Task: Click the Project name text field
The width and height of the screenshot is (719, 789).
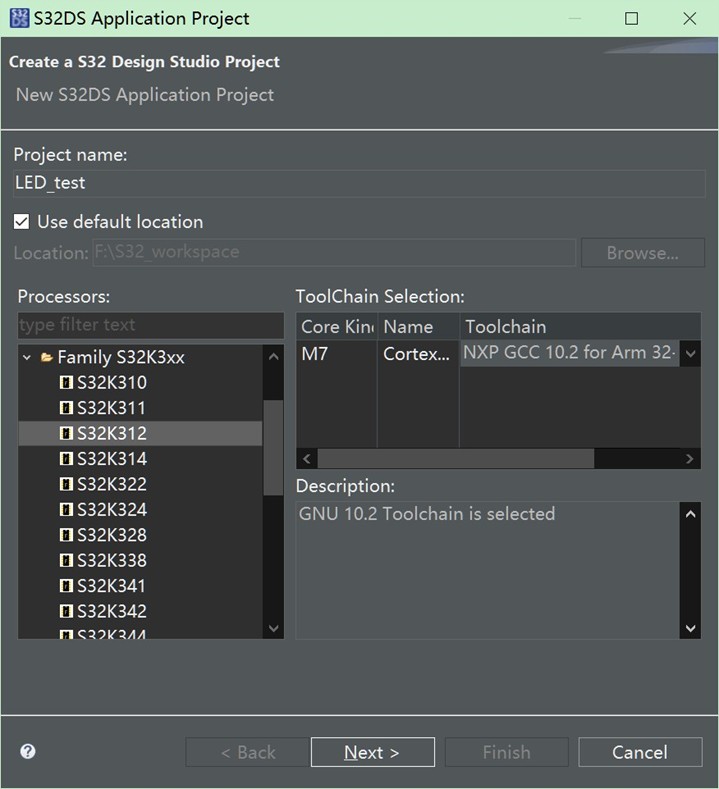Action: point(359,183)
